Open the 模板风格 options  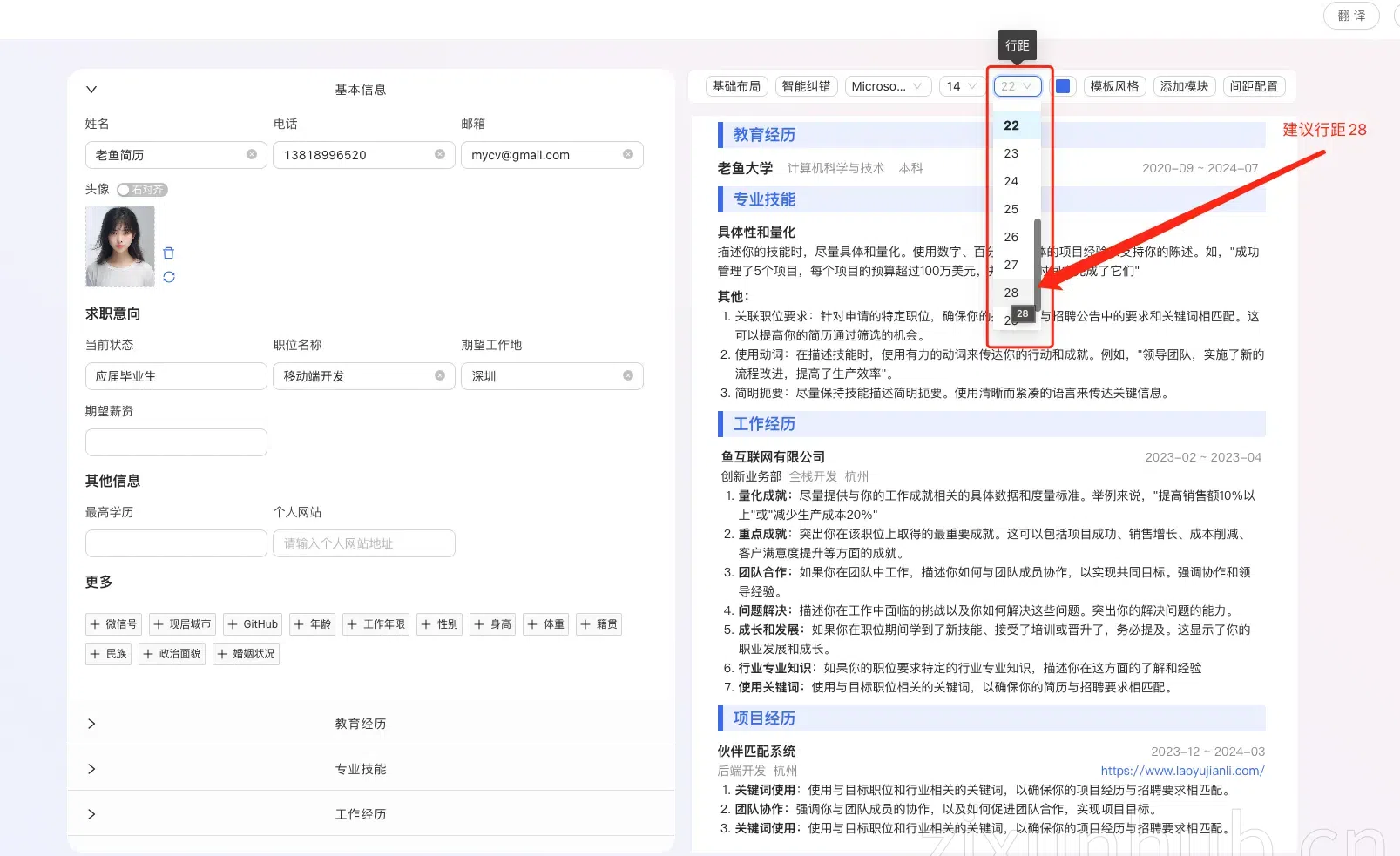point(1114,86)
